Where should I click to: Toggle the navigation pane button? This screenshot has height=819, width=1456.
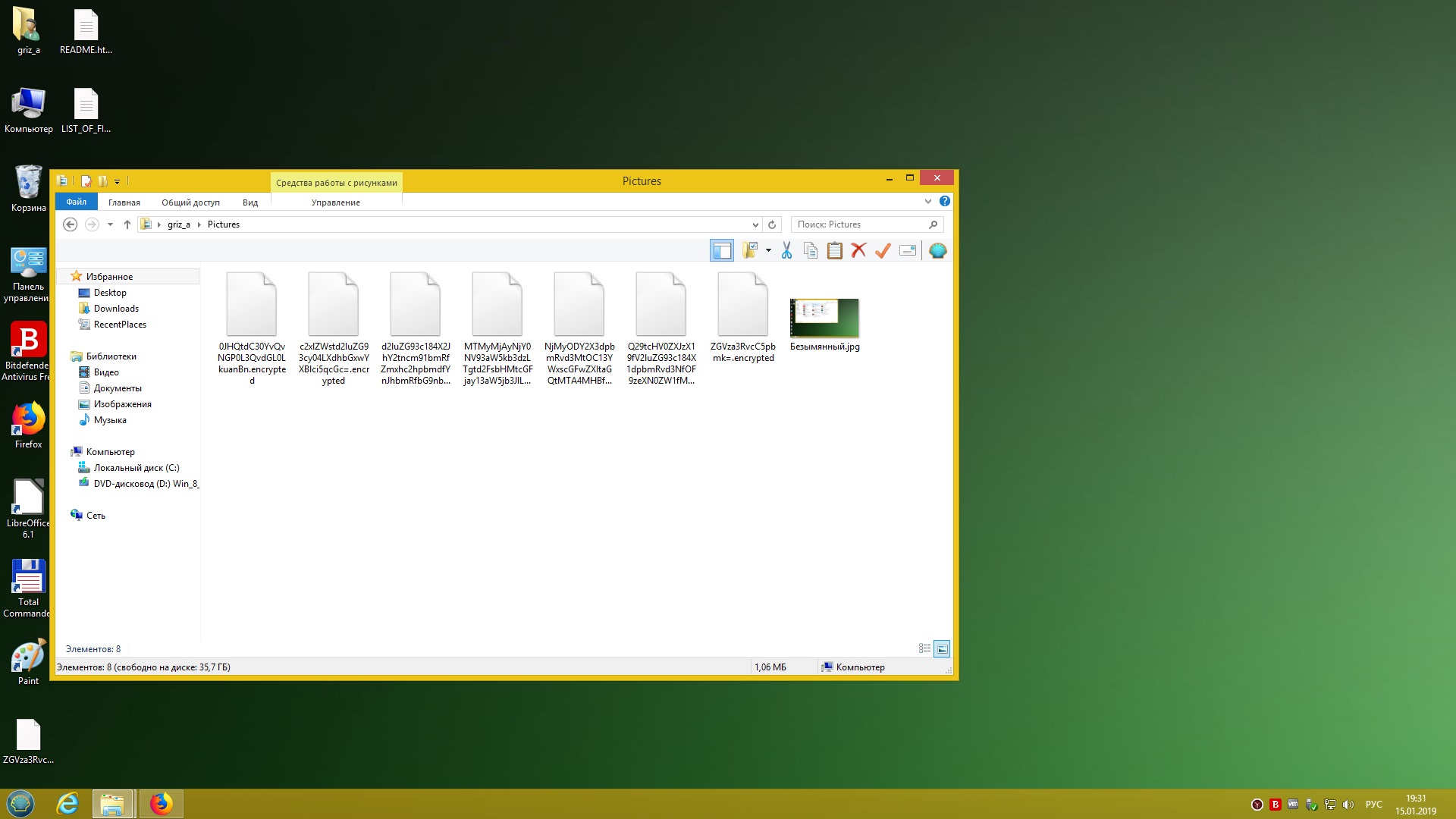(721, 250)
